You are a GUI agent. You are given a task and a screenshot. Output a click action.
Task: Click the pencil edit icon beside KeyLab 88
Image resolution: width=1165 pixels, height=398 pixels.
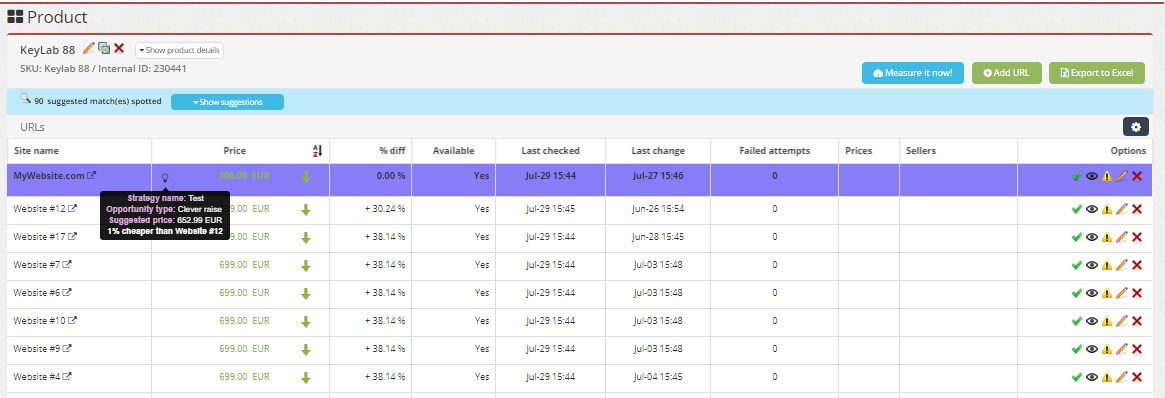coord(88,48)
